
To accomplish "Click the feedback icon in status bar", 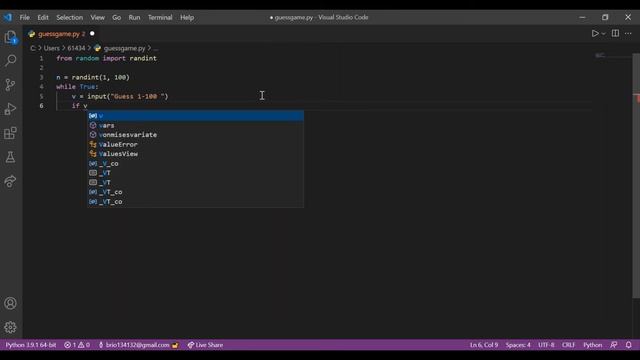I will pos(614,345).
